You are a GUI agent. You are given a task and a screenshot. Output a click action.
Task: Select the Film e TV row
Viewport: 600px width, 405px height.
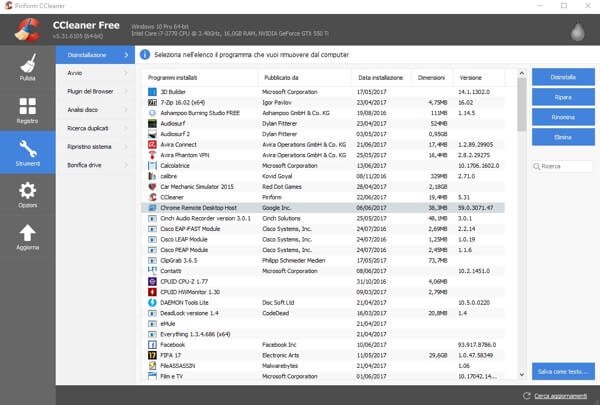point(323,376)
